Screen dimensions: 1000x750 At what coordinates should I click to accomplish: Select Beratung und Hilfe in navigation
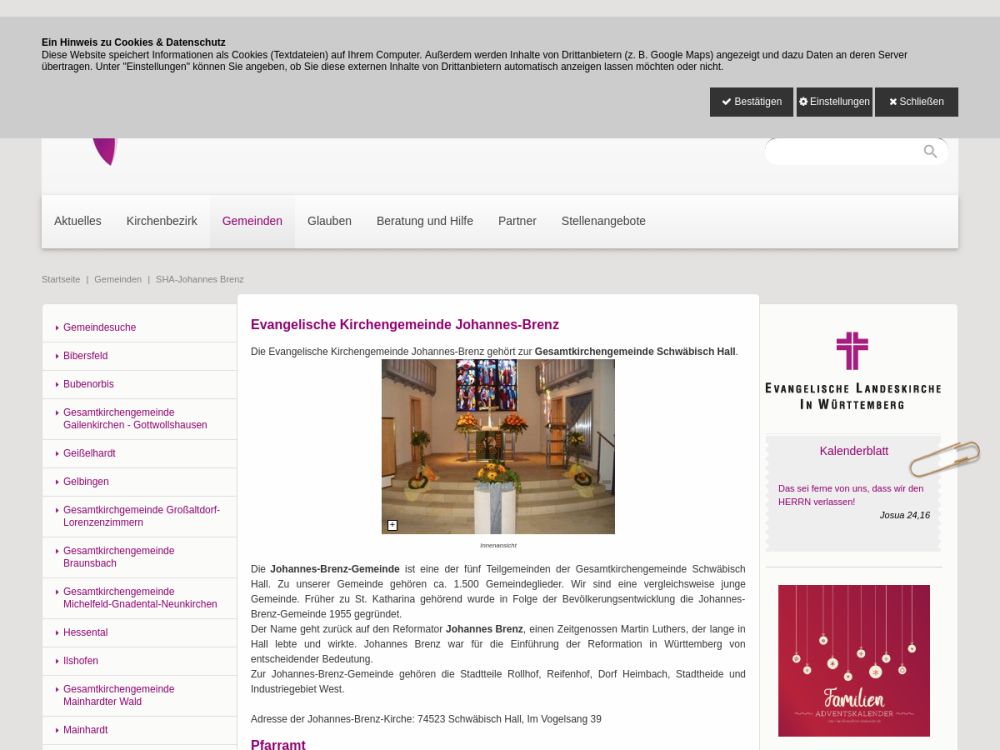(424, 221)
